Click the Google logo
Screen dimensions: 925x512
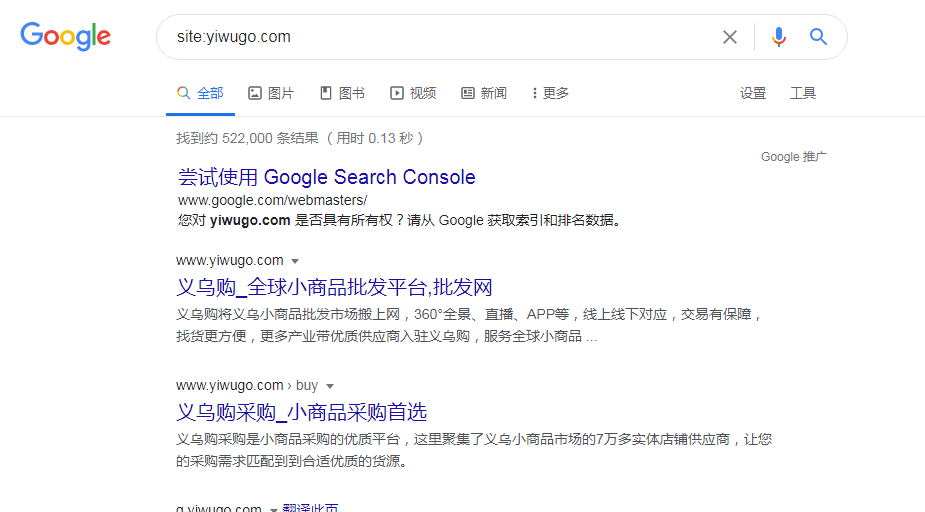tap(66, 37)
